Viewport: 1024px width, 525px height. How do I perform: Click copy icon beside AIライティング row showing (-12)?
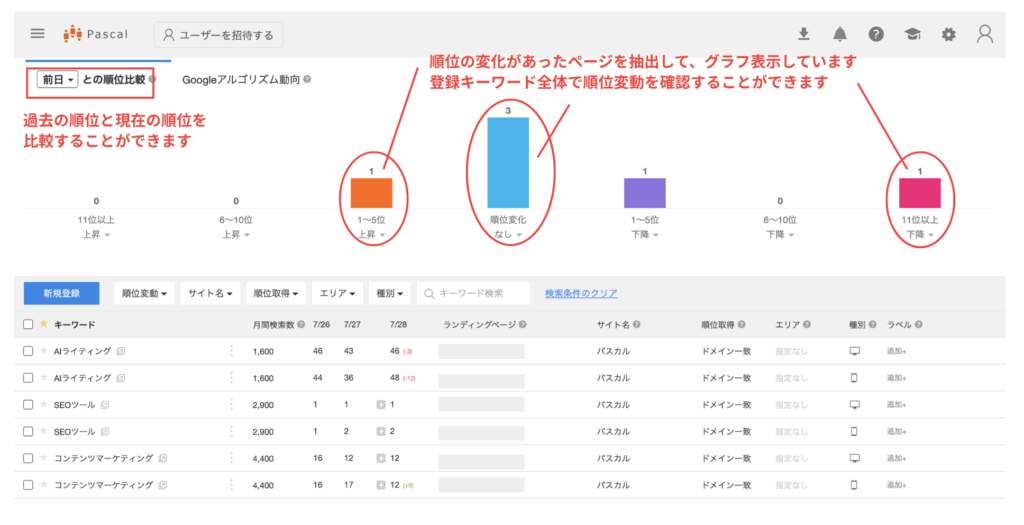point(121,378)
